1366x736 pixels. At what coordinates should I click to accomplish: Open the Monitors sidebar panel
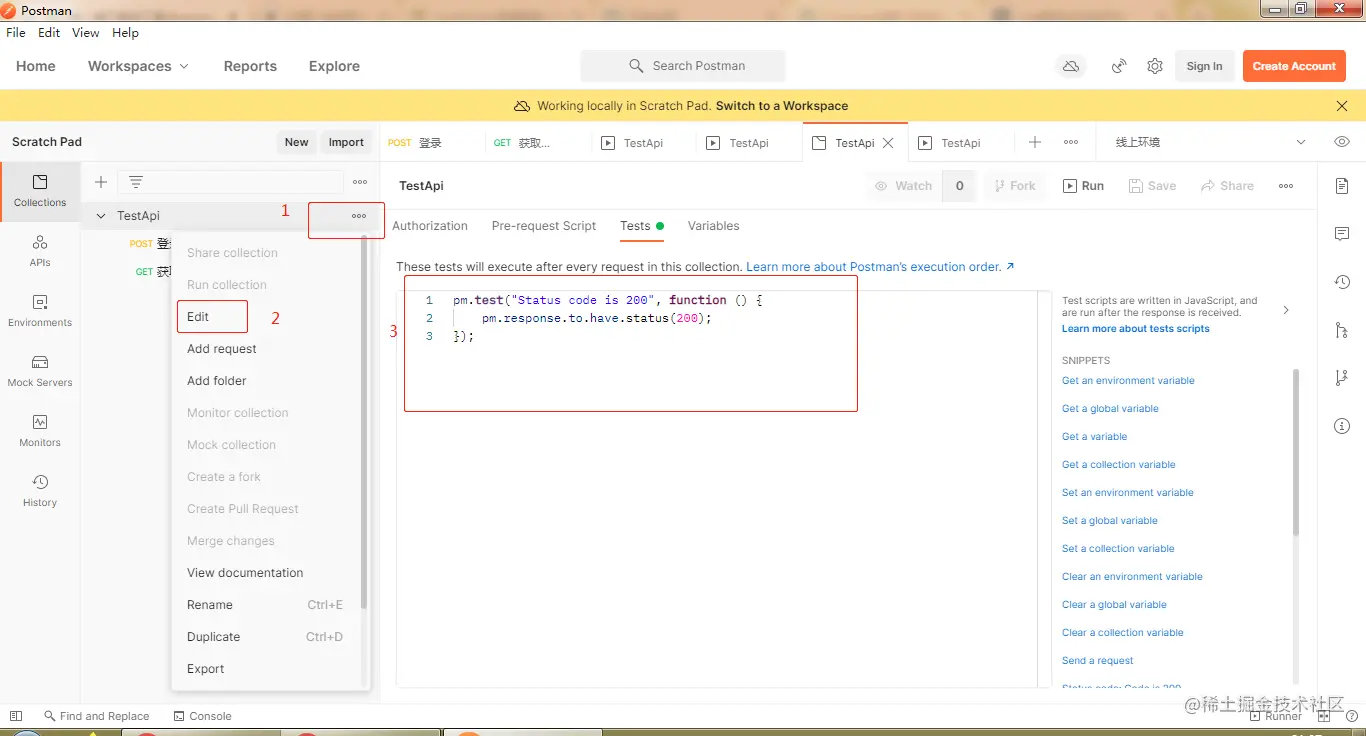pyautogui.click(x=40, y=430)
